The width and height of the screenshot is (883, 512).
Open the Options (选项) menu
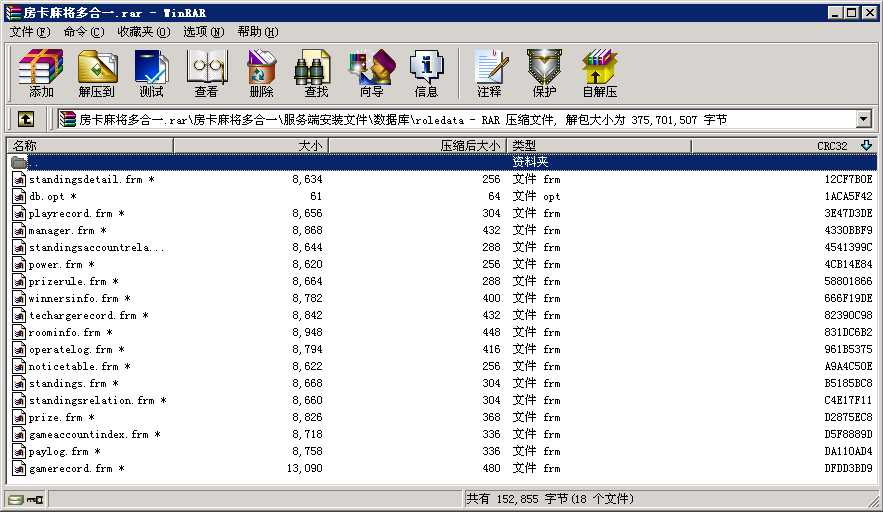click(203, 32)
